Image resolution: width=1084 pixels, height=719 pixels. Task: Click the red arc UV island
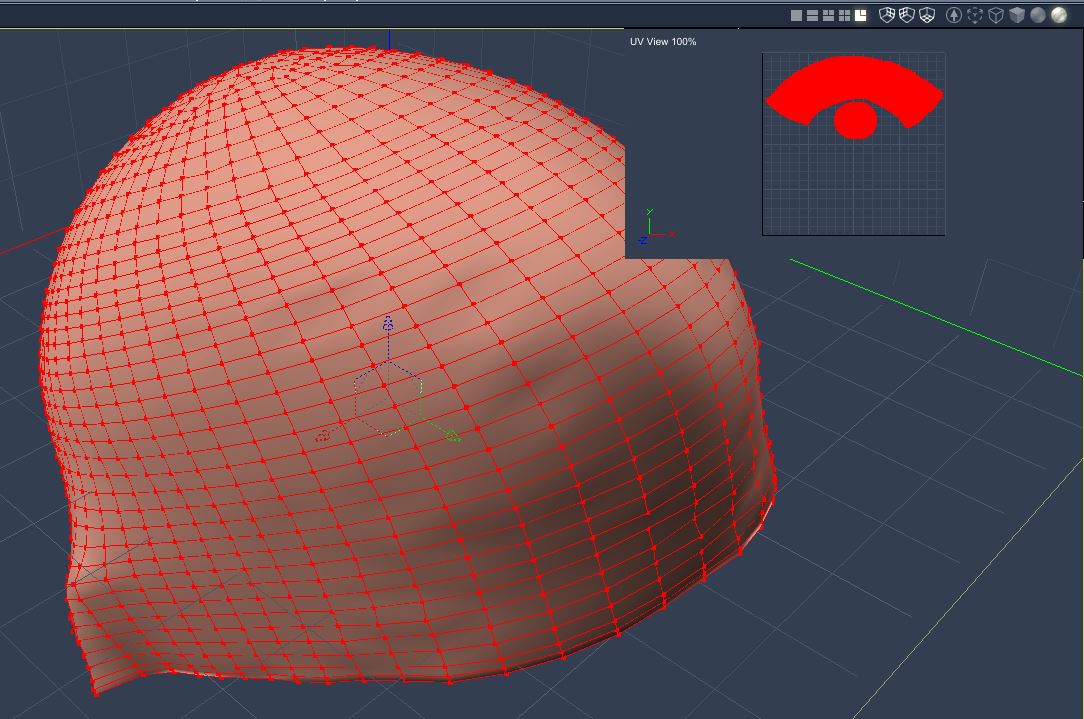tap(854, 77)
